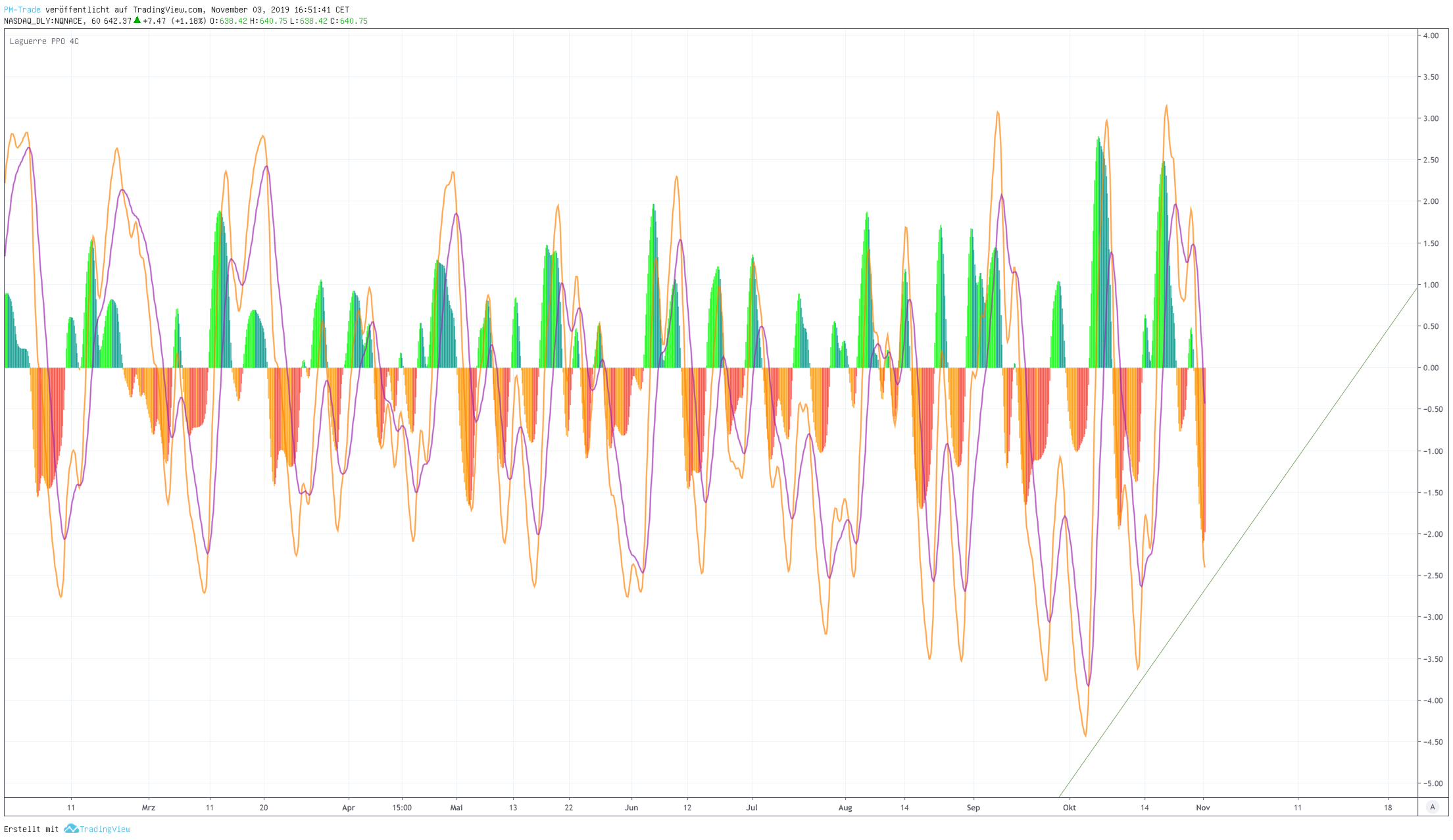Click the 18 date label on time axis

tap(1388, 808)
